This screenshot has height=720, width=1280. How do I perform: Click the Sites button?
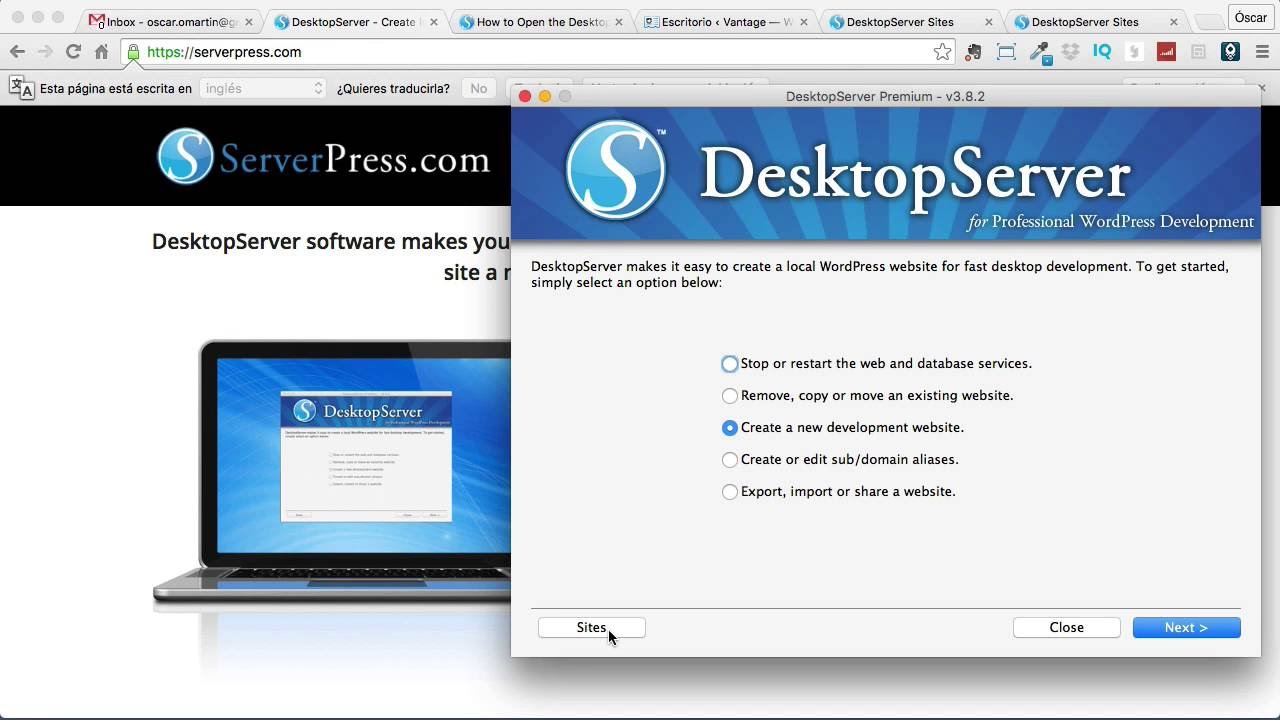pos(591,627)
